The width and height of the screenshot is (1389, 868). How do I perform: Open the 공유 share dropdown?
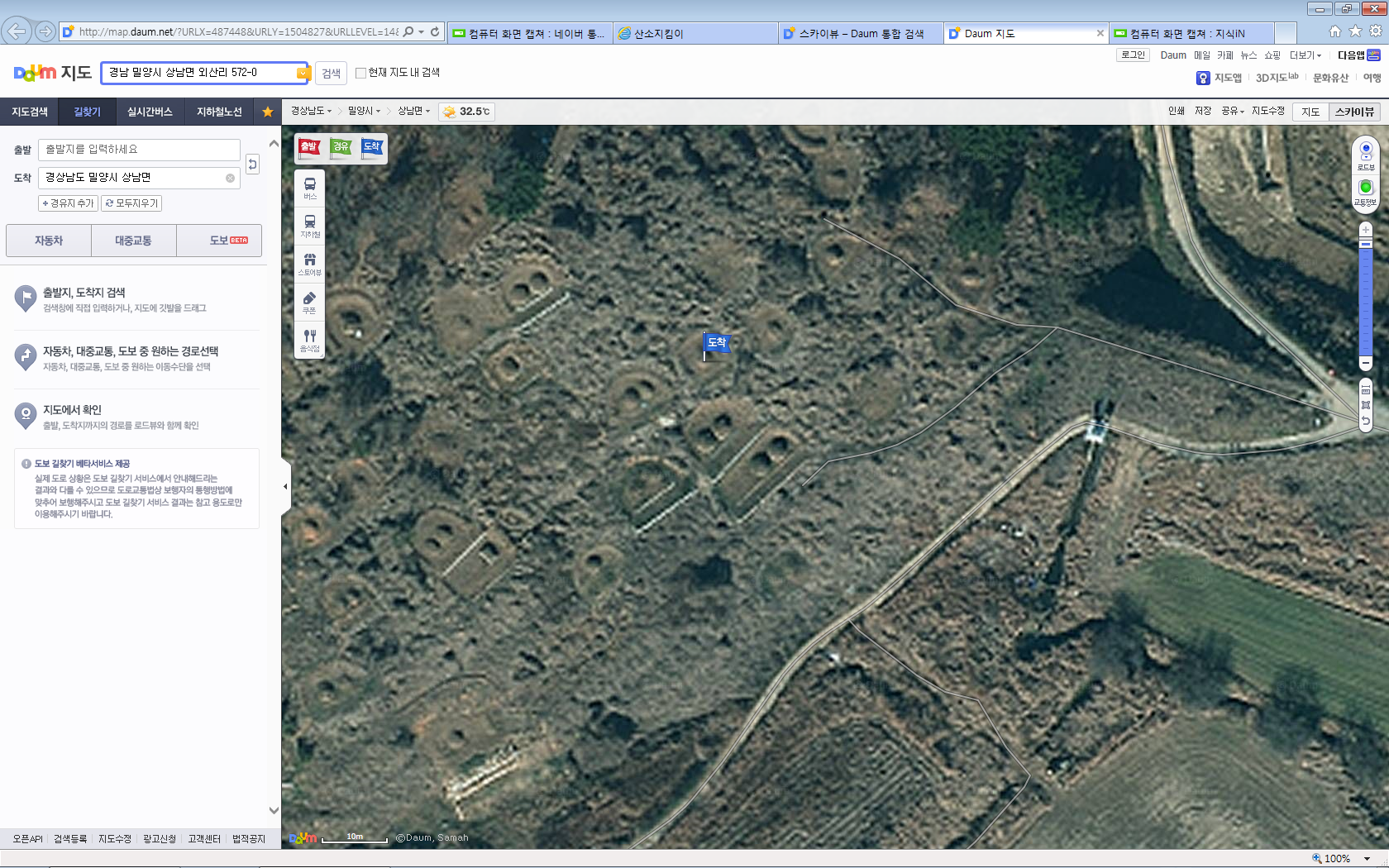coord(1233,111)
